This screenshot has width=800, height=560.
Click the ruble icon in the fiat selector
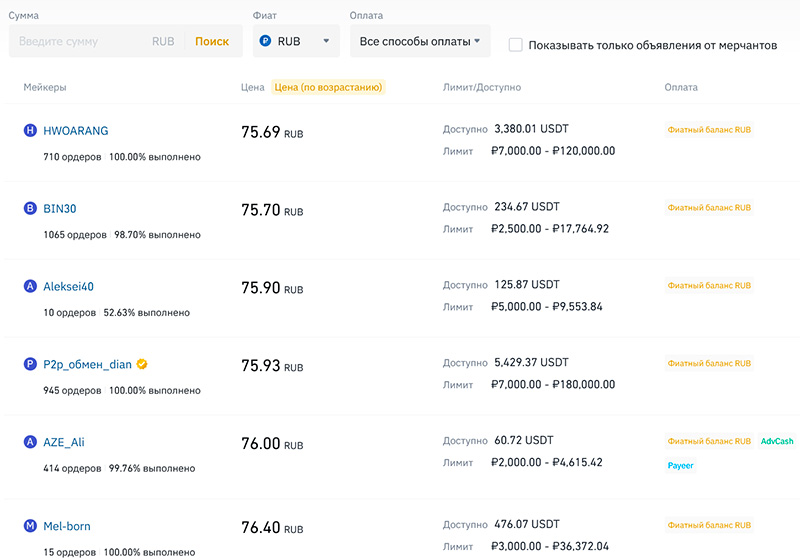coord(265,42)
